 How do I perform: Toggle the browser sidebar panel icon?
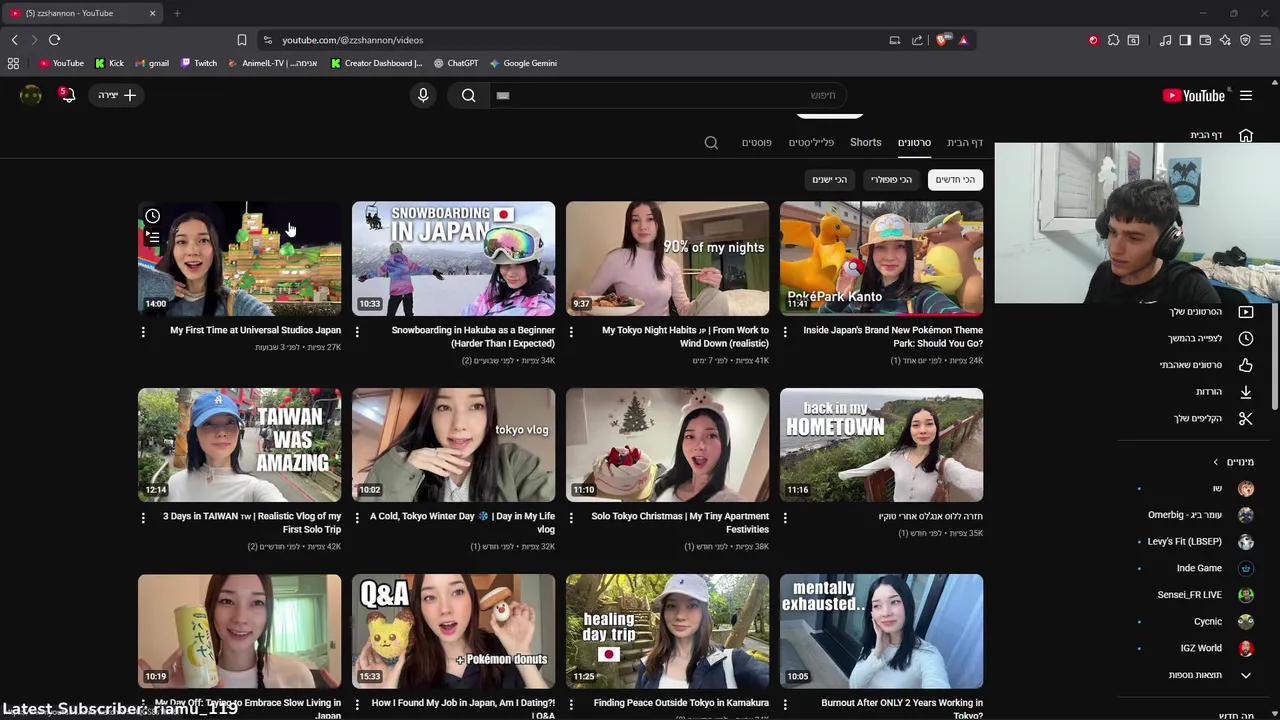(x=1185, y=40)
